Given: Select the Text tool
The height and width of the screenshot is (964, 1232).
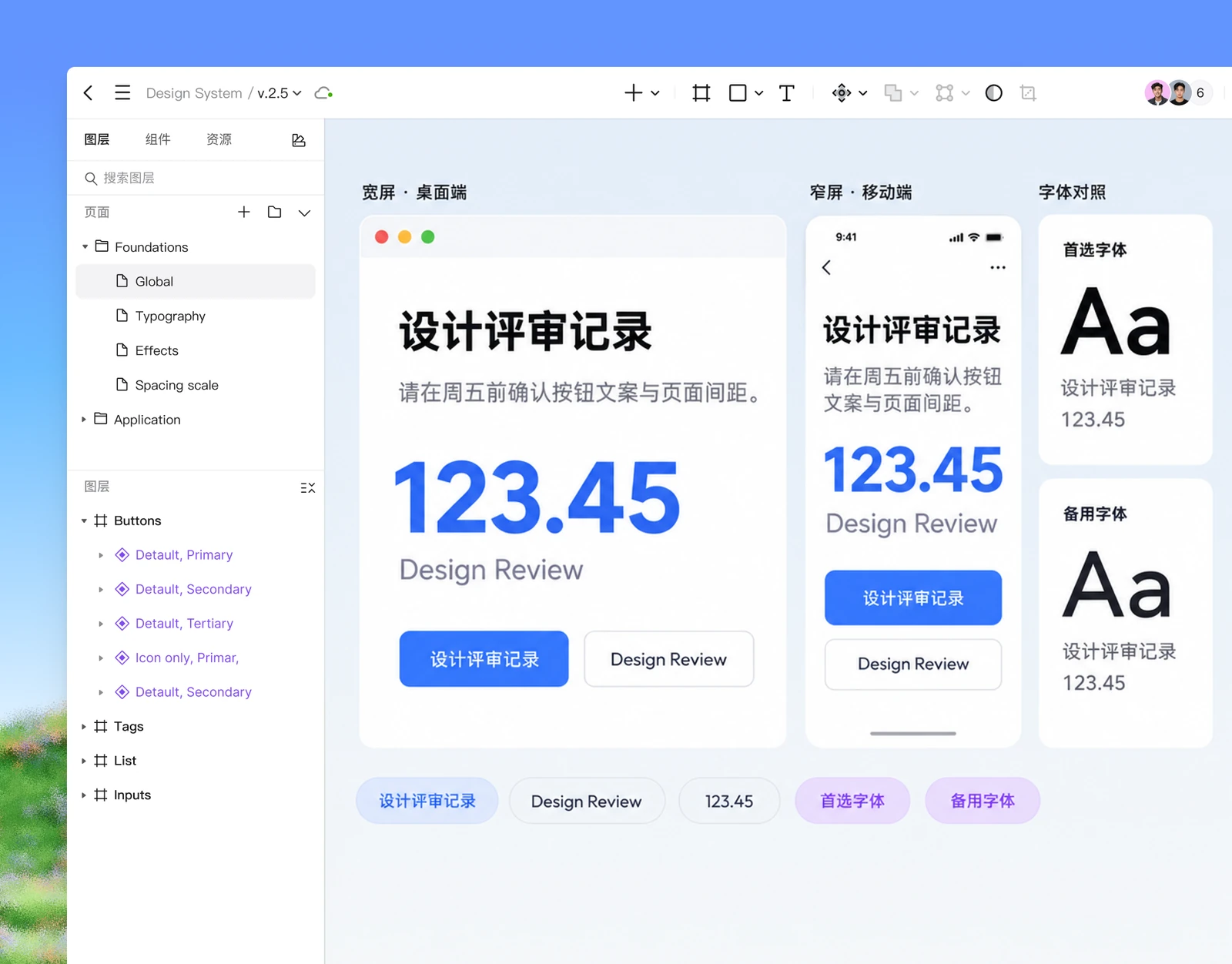Looking at the screenshot, I should (786, 93).
